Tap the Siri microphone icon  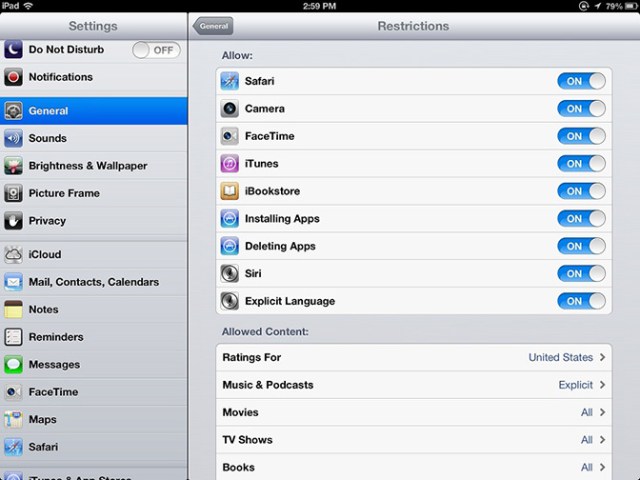pyautogui.click(x=229, y=273)
